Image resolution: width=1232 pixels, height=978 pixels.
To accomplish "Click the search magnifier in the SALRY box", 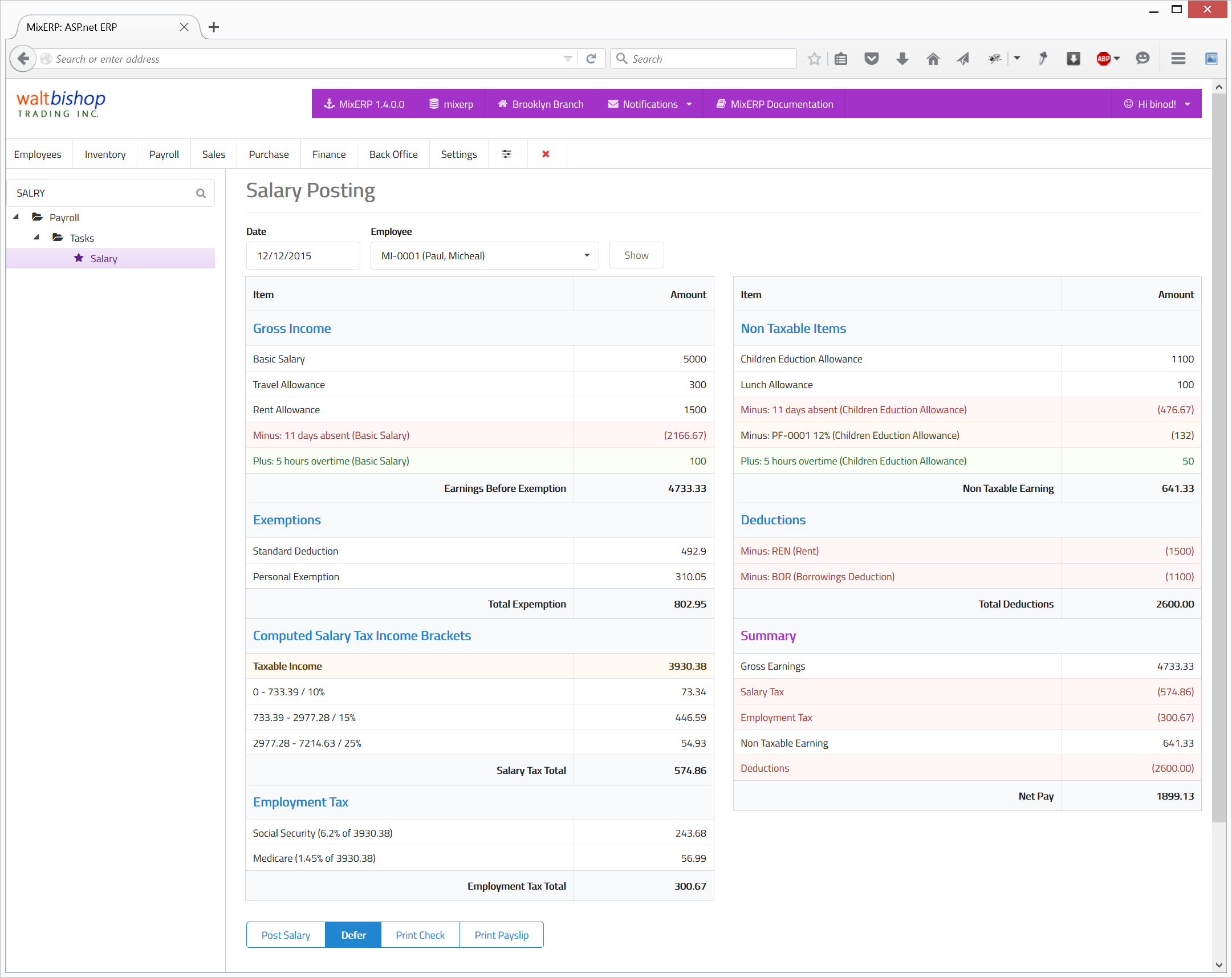I will pyautogui.click(x=201, y=193).
